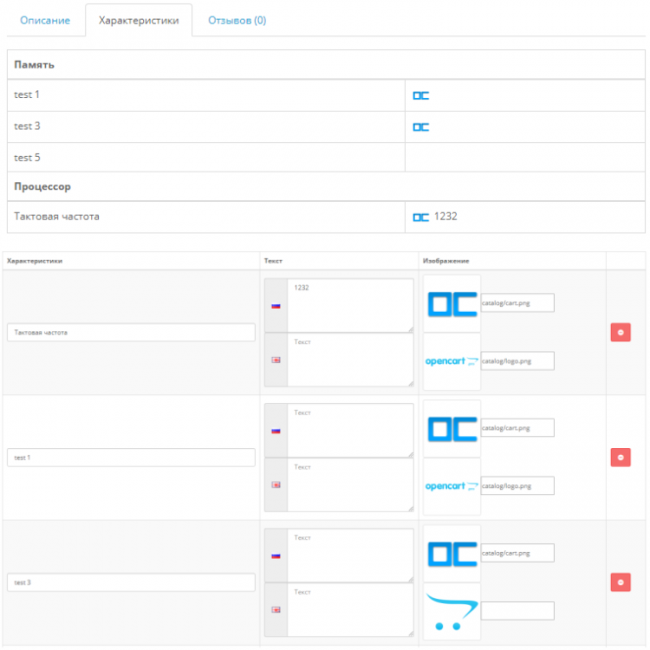Screen dimensions: 650x650
Task: Click the OC icon in the test 3 table row
Action: click(421, 127)
